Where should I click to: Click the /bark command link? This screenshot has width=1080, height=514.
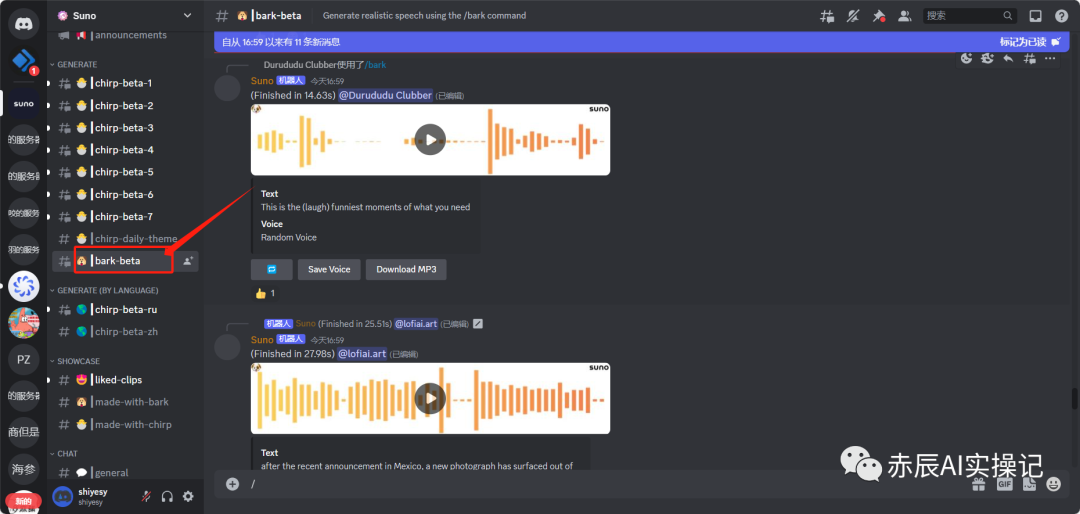(x=375, y=65)
